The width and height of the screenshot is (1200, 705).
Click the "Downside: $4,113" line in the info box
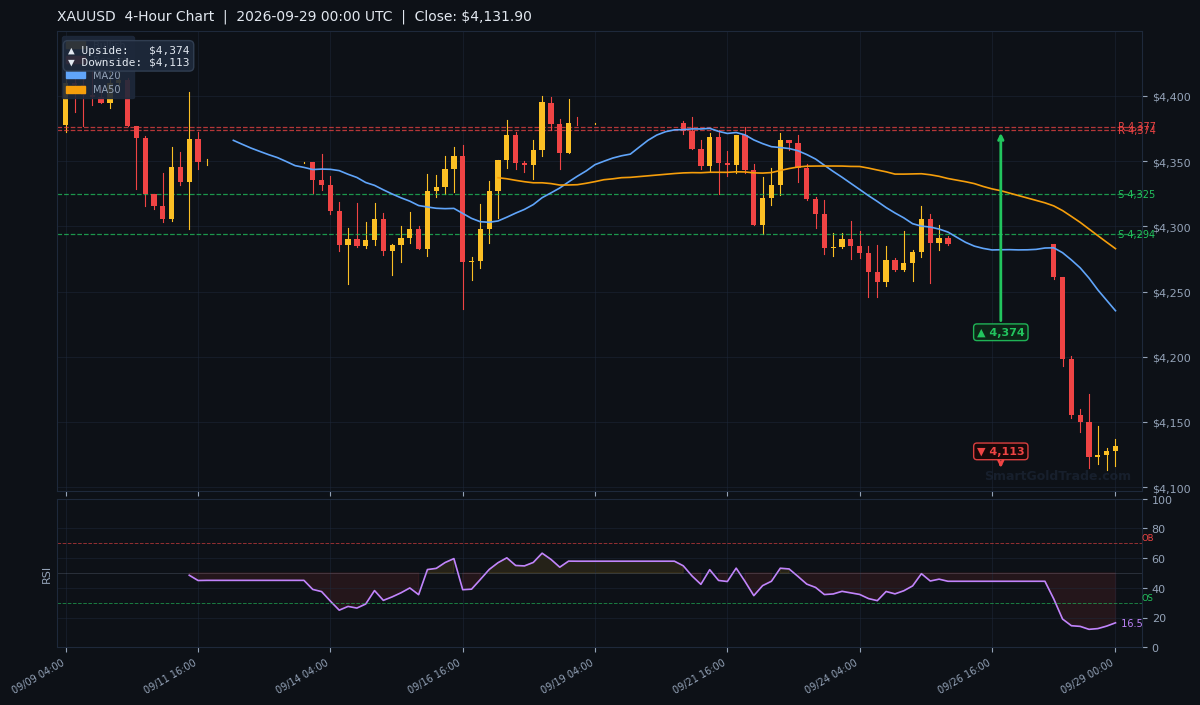[x=128, y=62]
